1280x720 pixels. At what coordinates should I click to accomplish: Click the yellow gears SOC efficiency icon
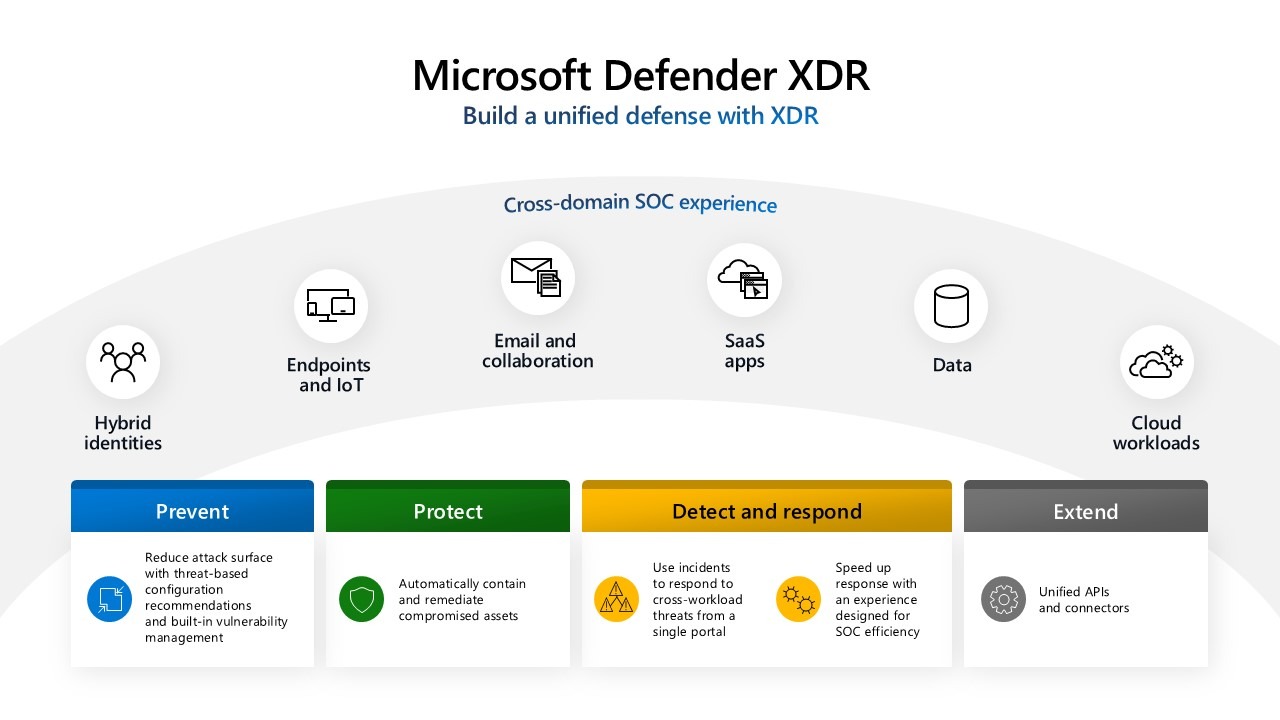pos(798,599)
